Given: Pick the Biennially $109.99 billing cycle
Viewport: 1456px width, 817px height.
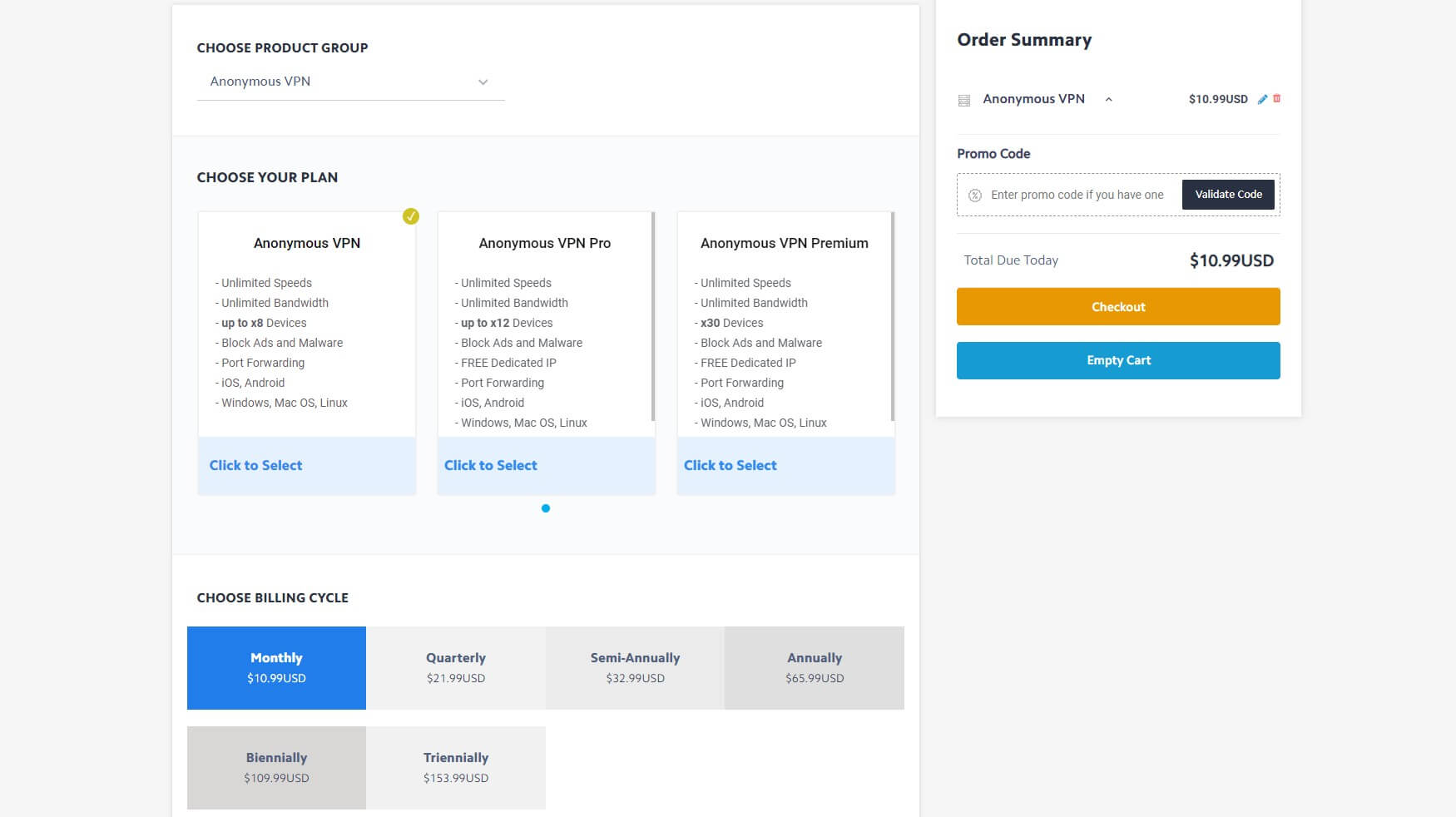Looking at the screenshot, I should click(276, 767).
